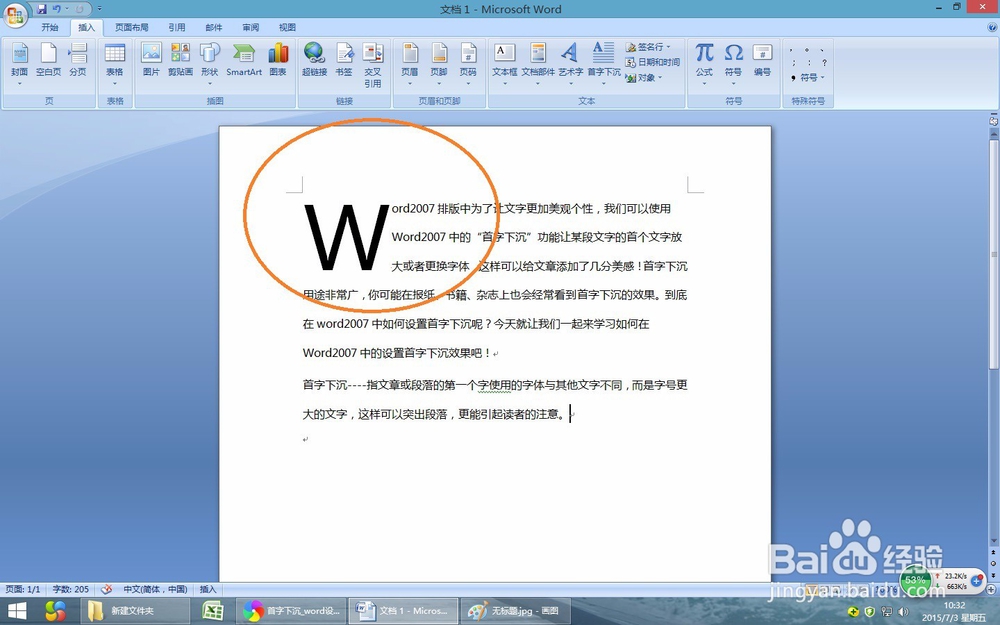The width and height of the screenshot is (1000, 625).
Task: Insert a cross-reference (交叉引用)
Action: click(372, 64)
